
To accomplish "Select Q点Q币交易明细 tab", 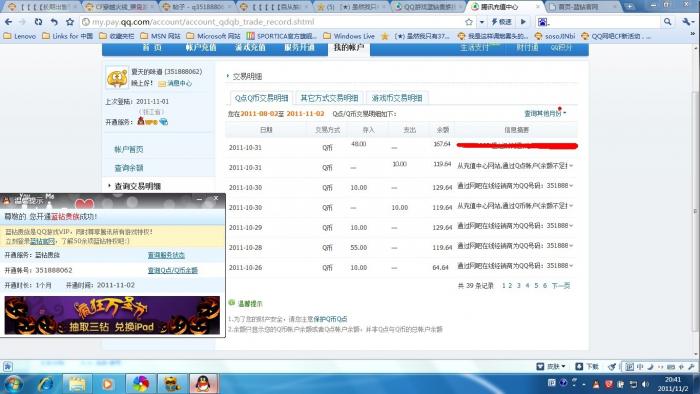I will click(261, 98).
